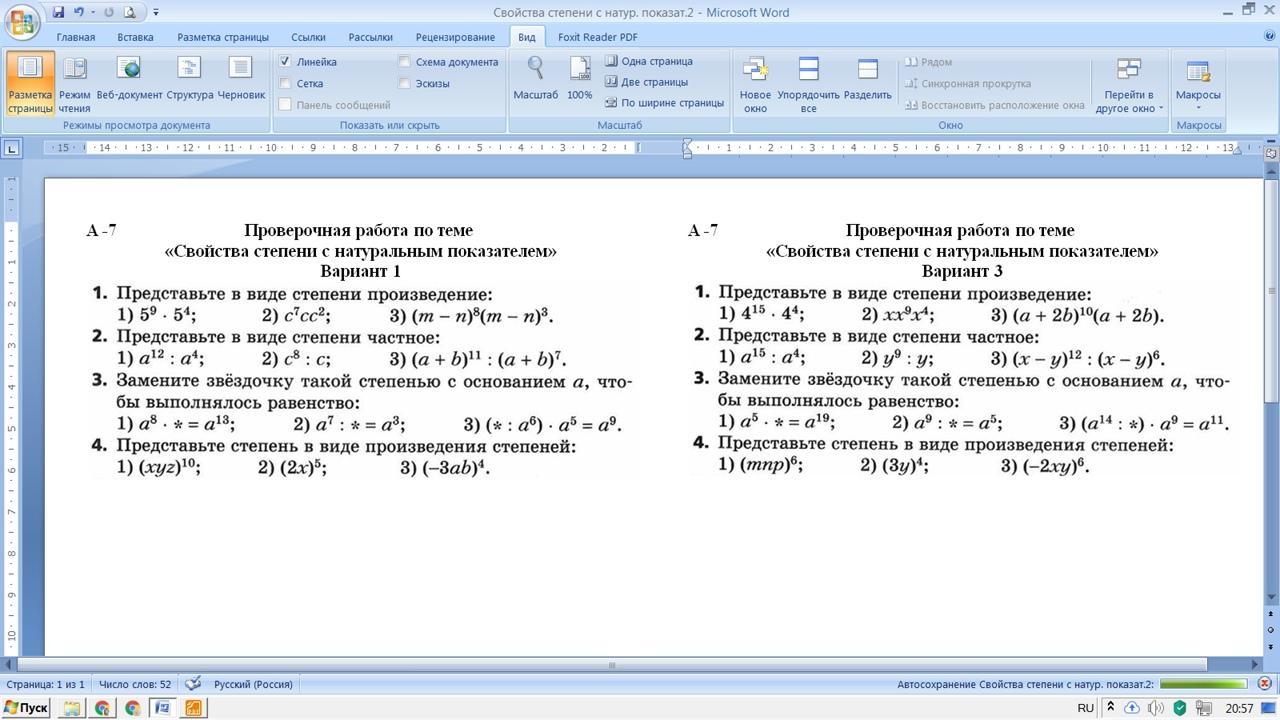
Task: Choose По ширине страницы zoom
Action: point(664,103)
